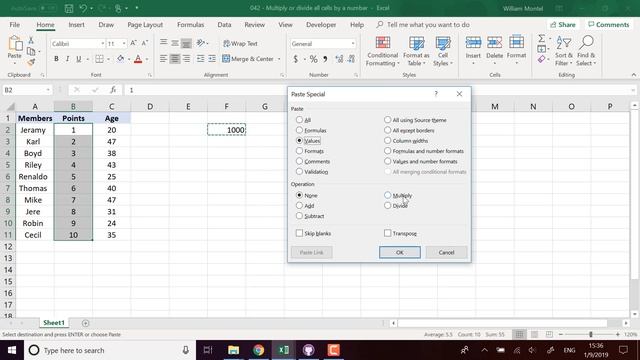This screenshot has height=360, width=640.
Task: Click Insert Function fx icon
Action: tap(113, 90)
